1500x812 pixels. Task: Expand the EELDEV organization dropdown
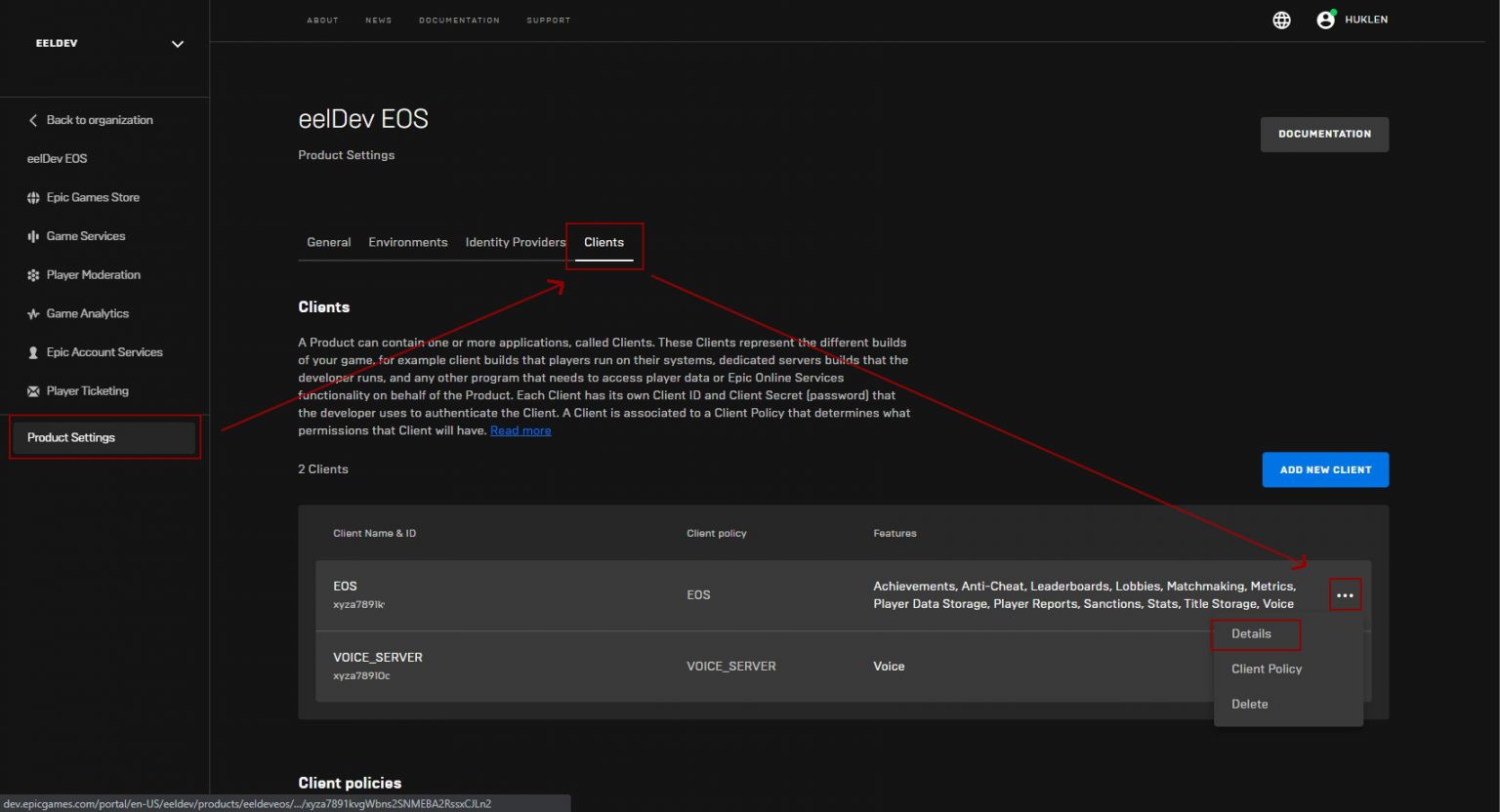click(x=178, y=44)
